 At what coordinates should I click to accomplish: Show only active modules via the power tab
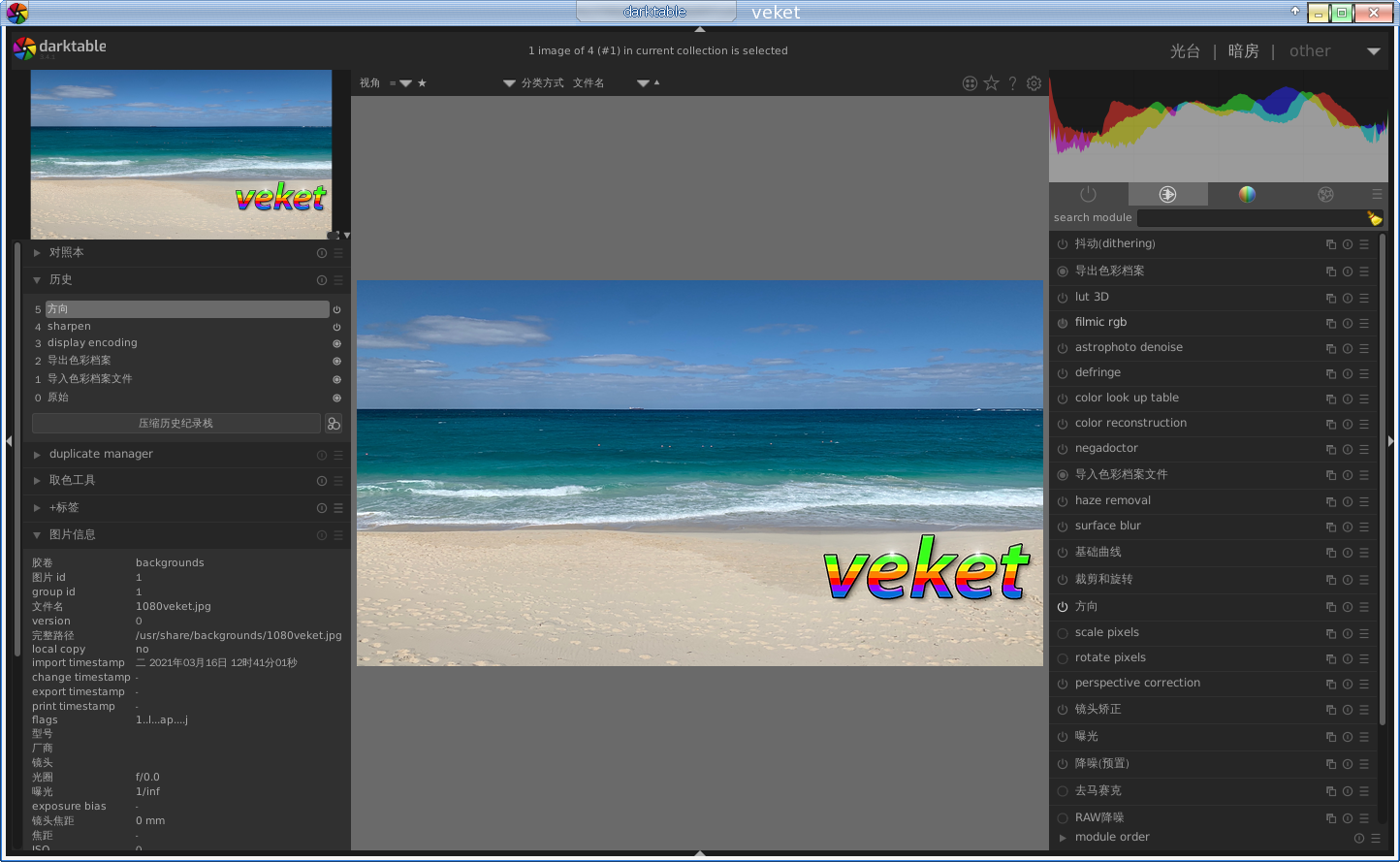point(1088,195)
